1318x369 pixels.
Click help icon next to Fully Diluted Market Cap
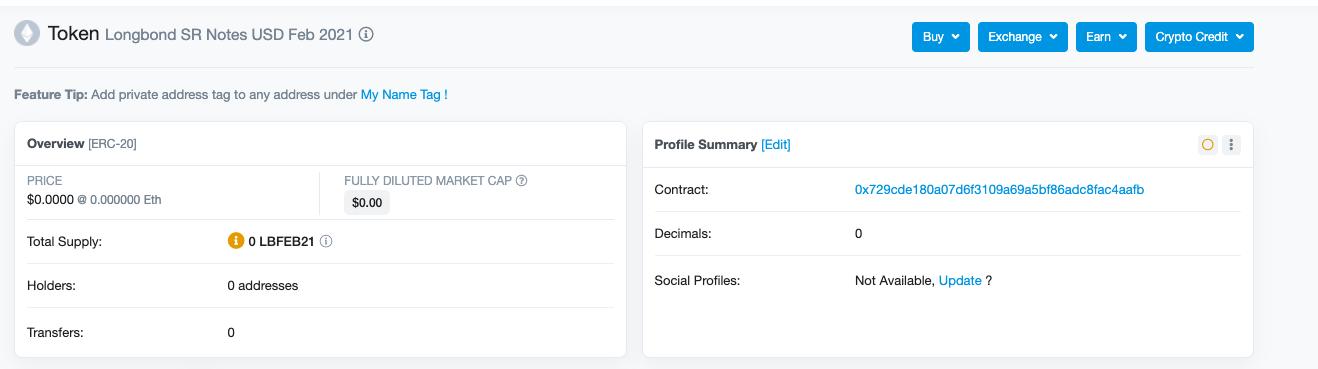tap(521, 181)
